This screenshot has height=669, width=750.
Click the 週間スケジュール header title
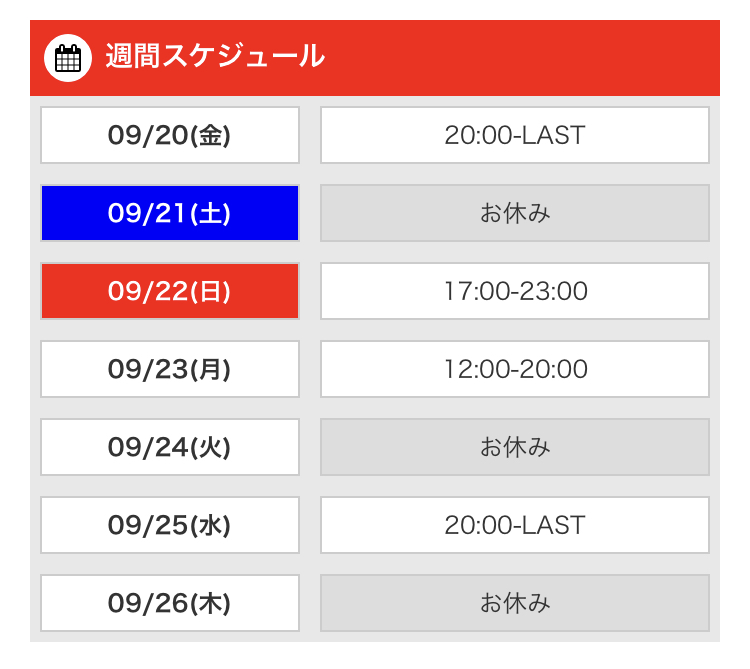[x=215, y=56]
